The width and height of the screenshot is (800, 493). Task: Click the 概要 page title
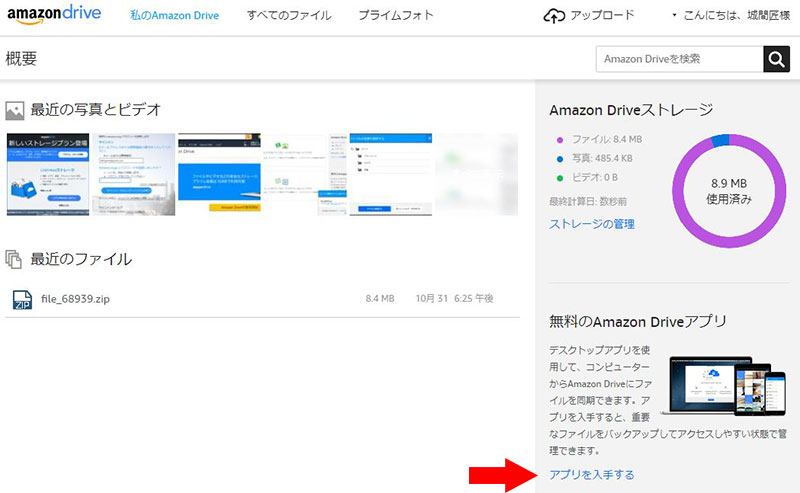pyautogui.click(x=21, y=59)
